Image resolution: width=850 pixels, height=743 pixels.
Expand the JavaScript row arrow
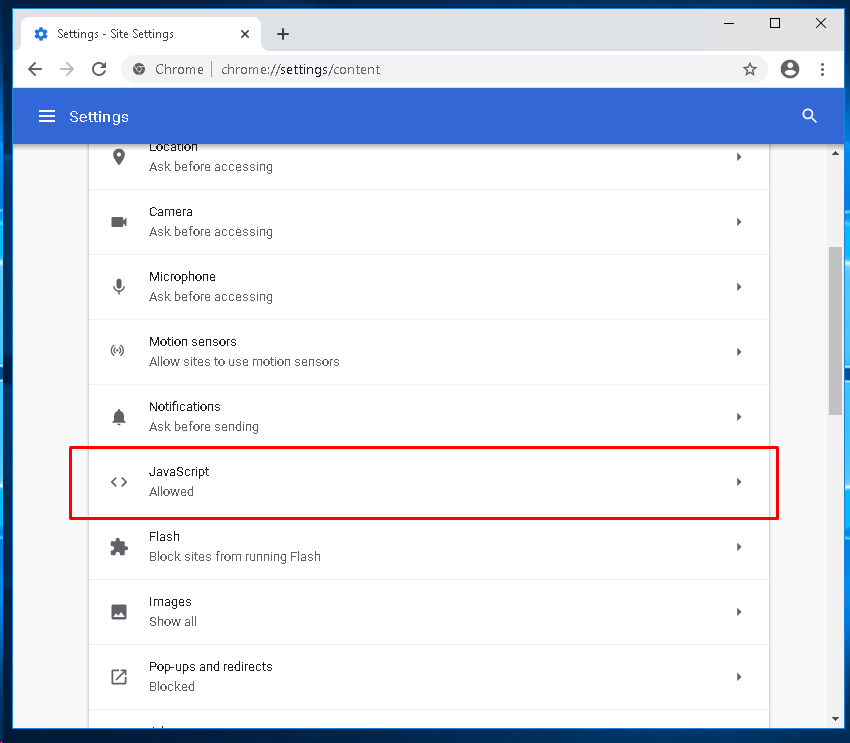pos(739,482)
